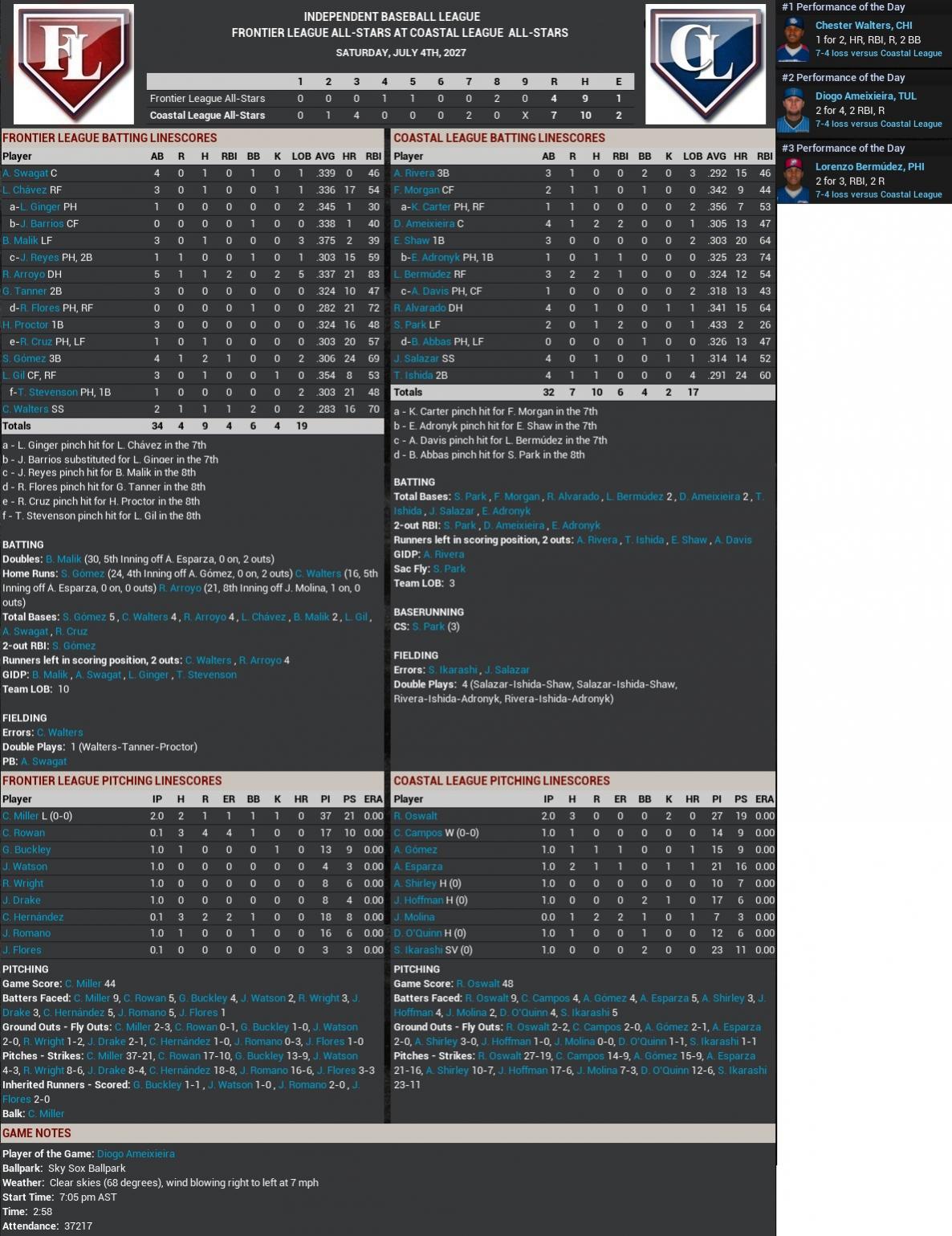Click the Coastal League CL logo
Screen dimensions: 952x1236
pos(706,64)
